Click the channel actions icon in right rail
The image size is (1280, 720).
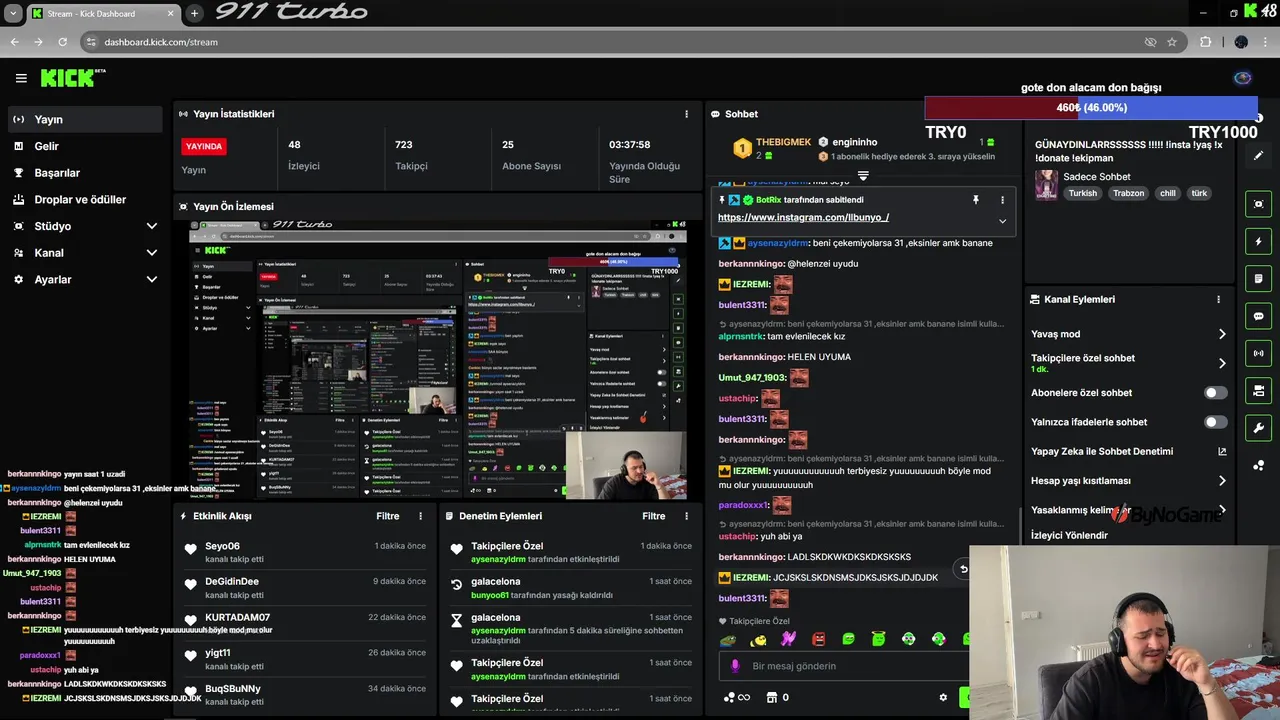1258,390
